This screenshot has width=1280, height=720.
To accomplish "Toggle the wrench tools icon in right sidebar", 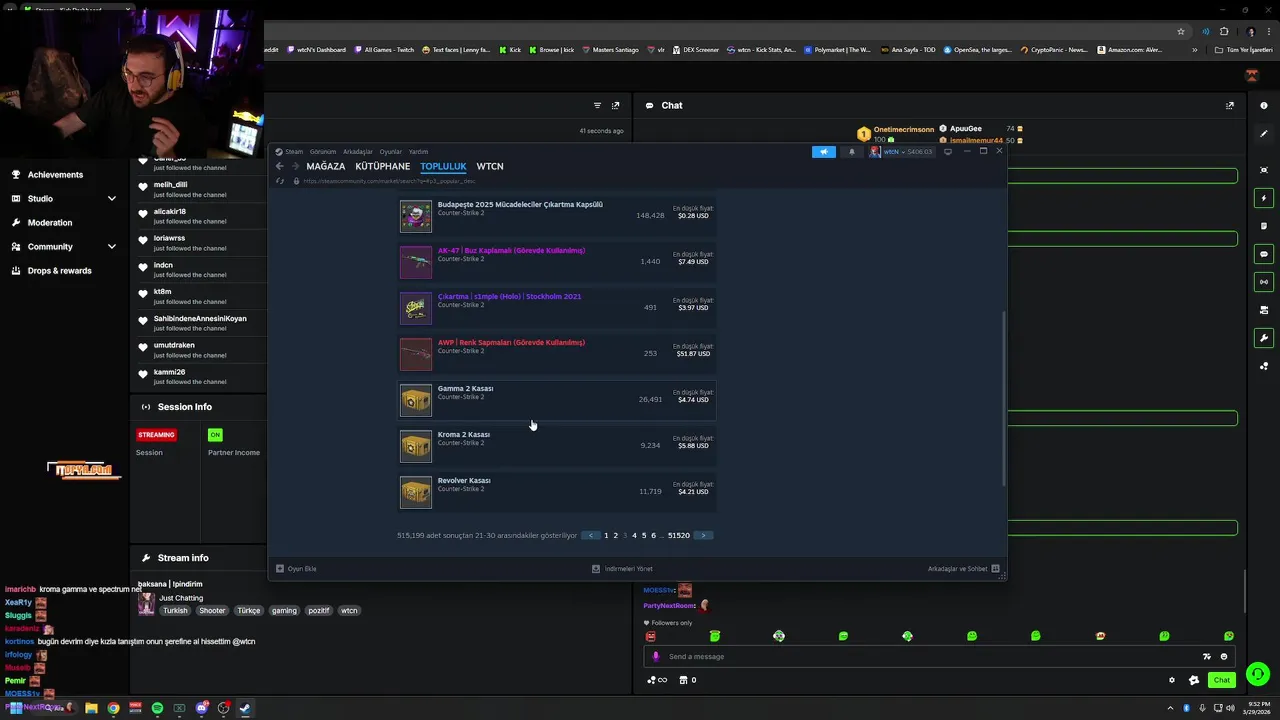I will pyautogui.click(x=1264, y=338).
